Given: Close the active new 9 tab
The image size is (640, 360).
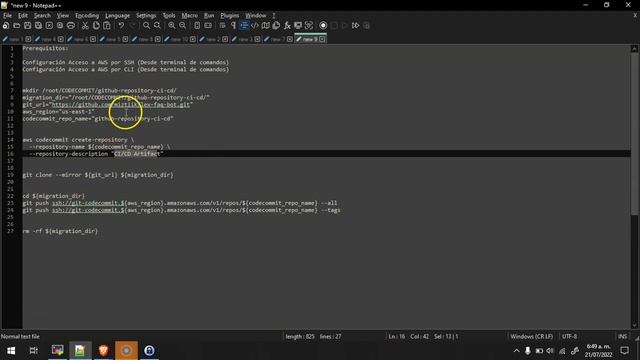Looking at the screenshot, I should (x=322, y=39).
